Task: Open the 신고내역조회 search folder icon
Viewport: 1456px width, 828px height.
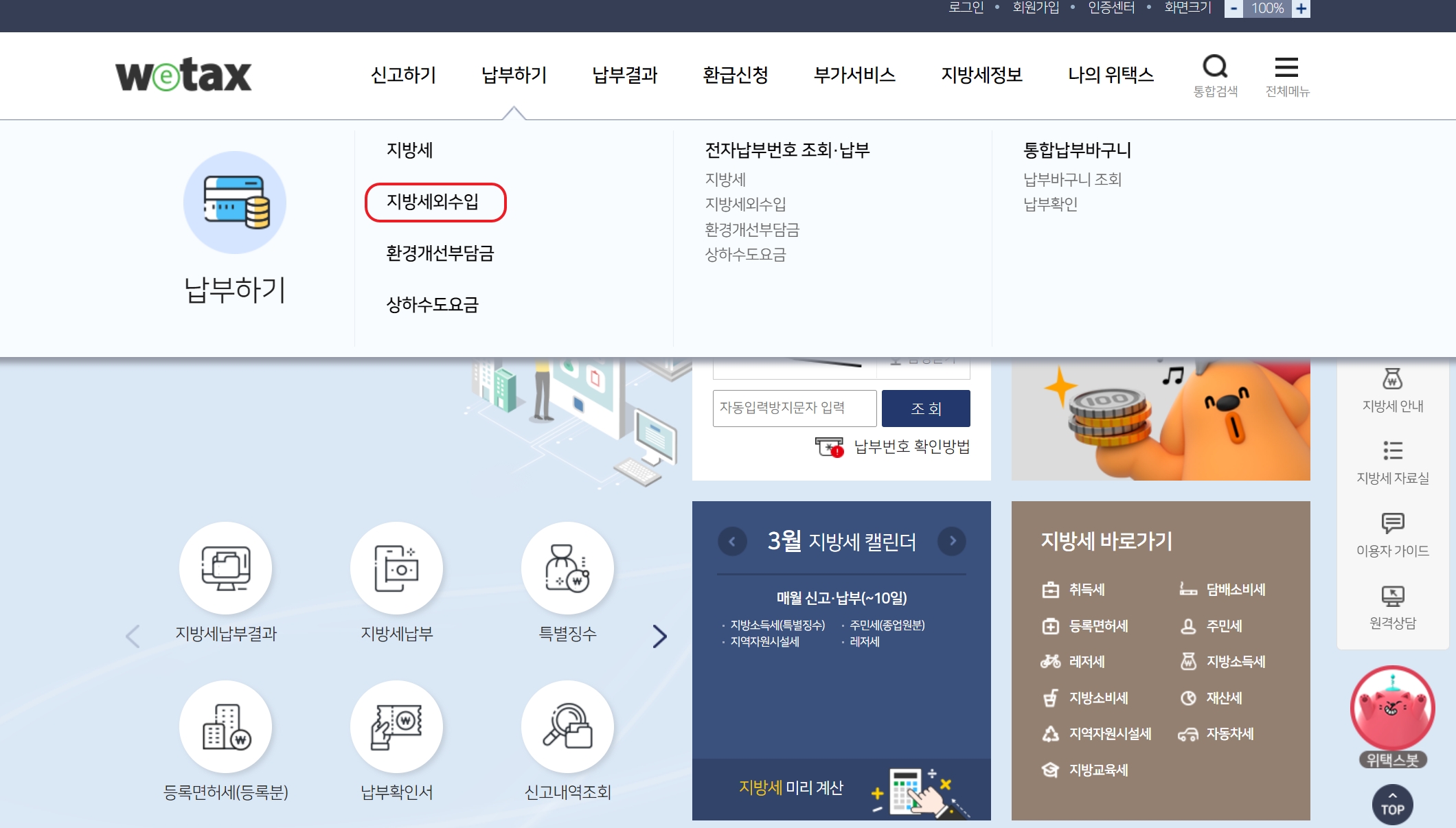Action: click(567, 727)
